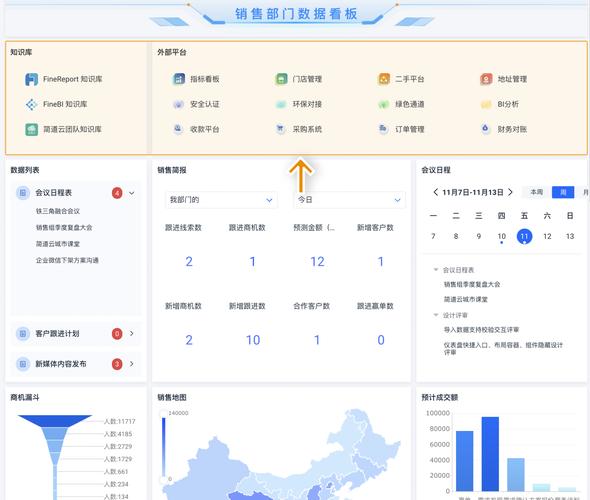The height and width of the screenshot is (500, 590).
Task: Open the BI分析 icon
Action: (x=486, y=104)
